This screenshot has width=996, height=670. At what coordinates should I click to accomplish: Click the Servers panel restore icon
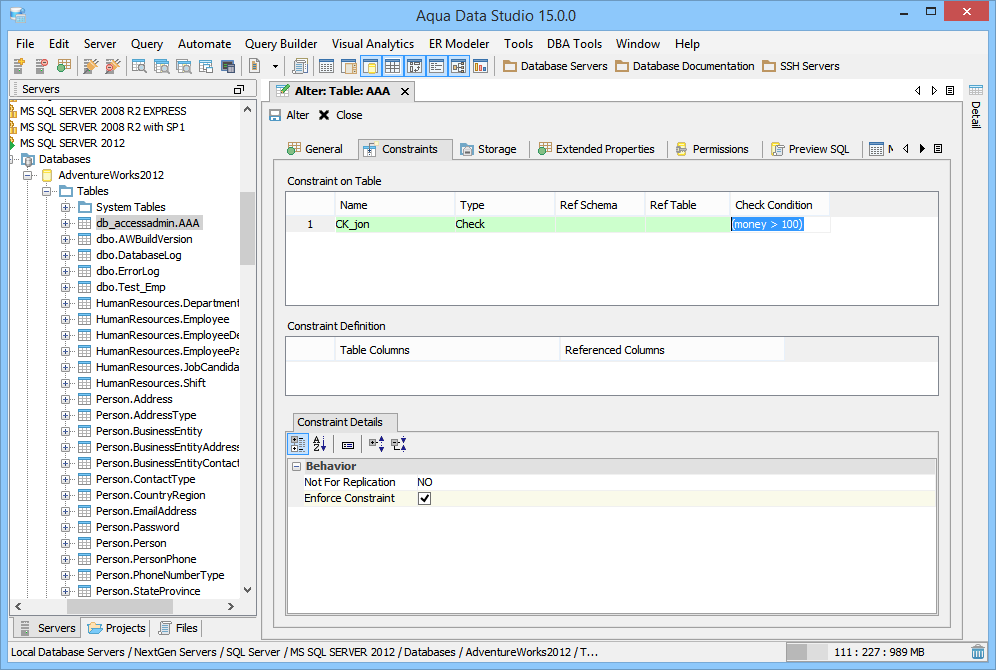pyautogui.click(x=239, y=90)
